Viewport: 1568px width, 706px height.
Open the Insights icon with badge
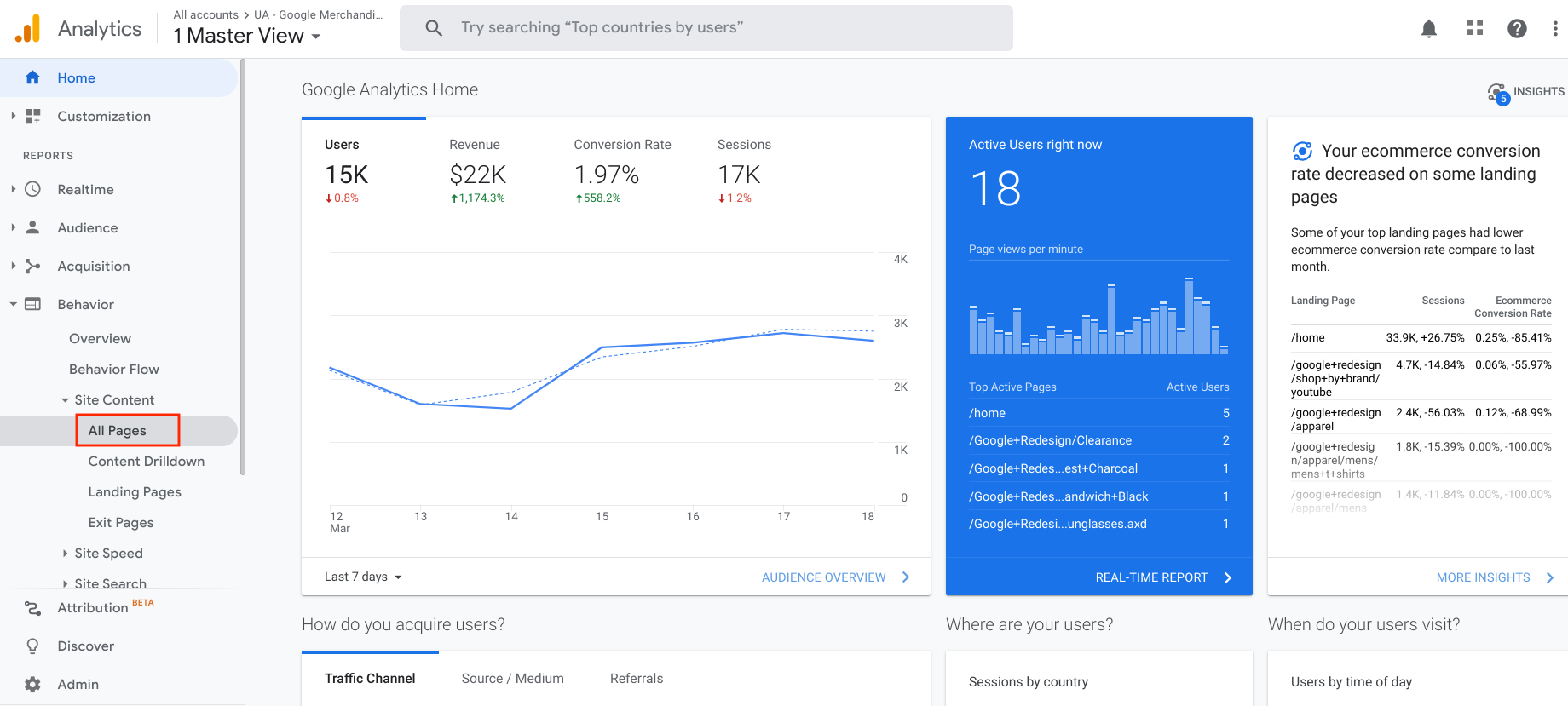tap(1498, 93)
